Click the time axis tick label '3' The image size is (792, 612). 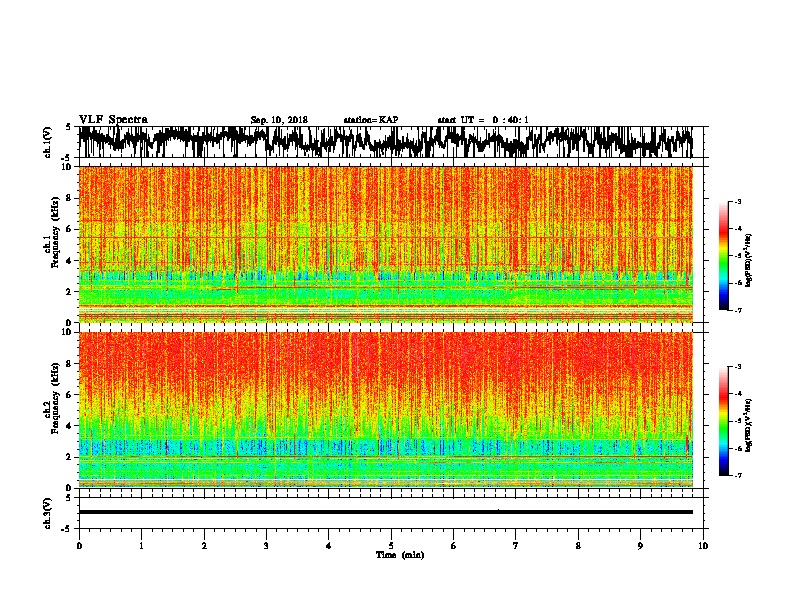click(266, 546)
